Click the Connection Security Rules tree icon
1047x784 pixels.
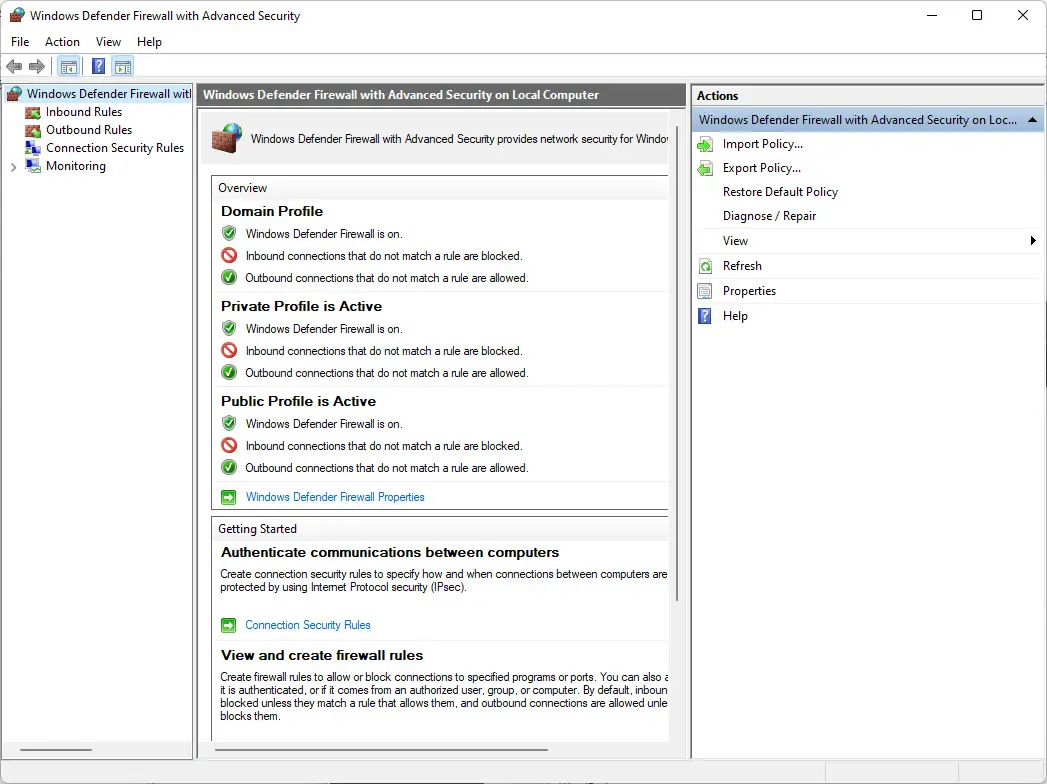pyautogui.click(x=33, y=148)
